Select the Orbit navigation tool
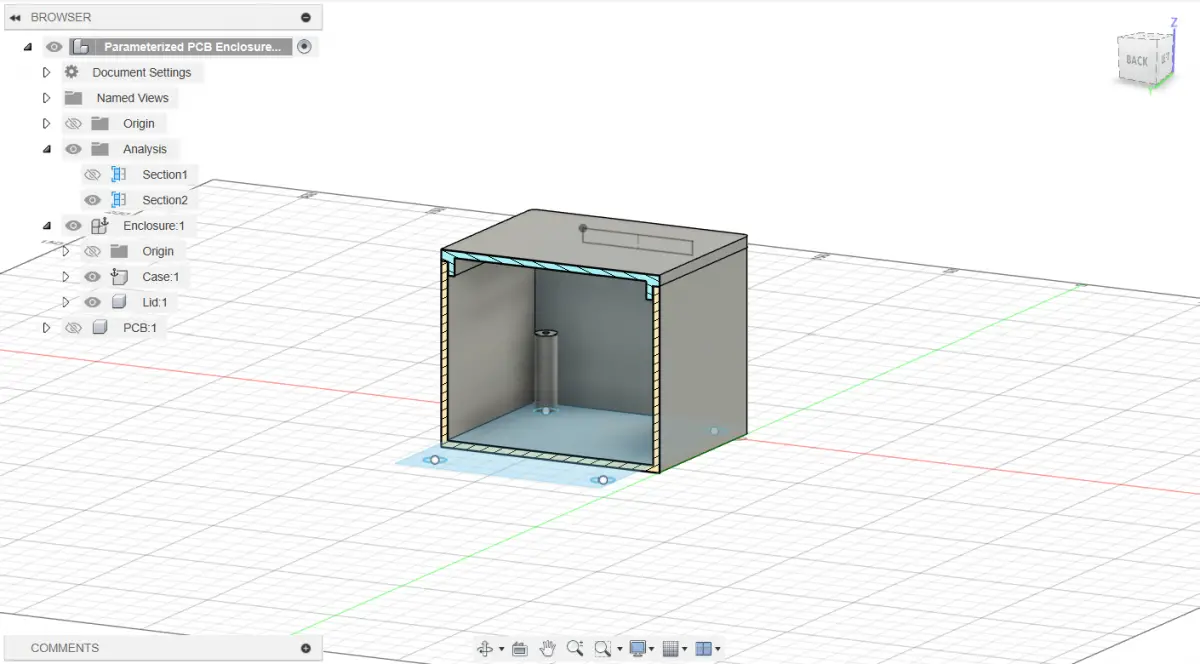This screenshot has width=1200, height=664. tap(486, 648)
